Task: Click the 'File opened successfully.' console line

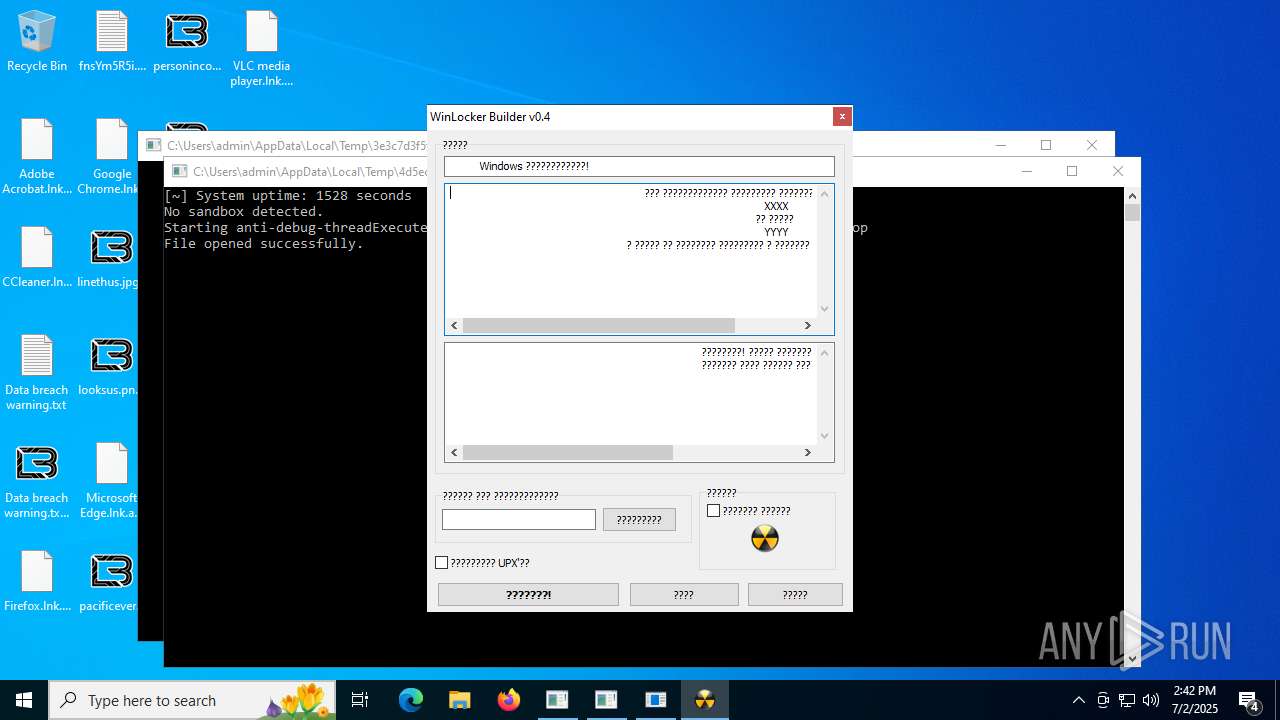Action: pyautogui.click(x=264, y=244)
